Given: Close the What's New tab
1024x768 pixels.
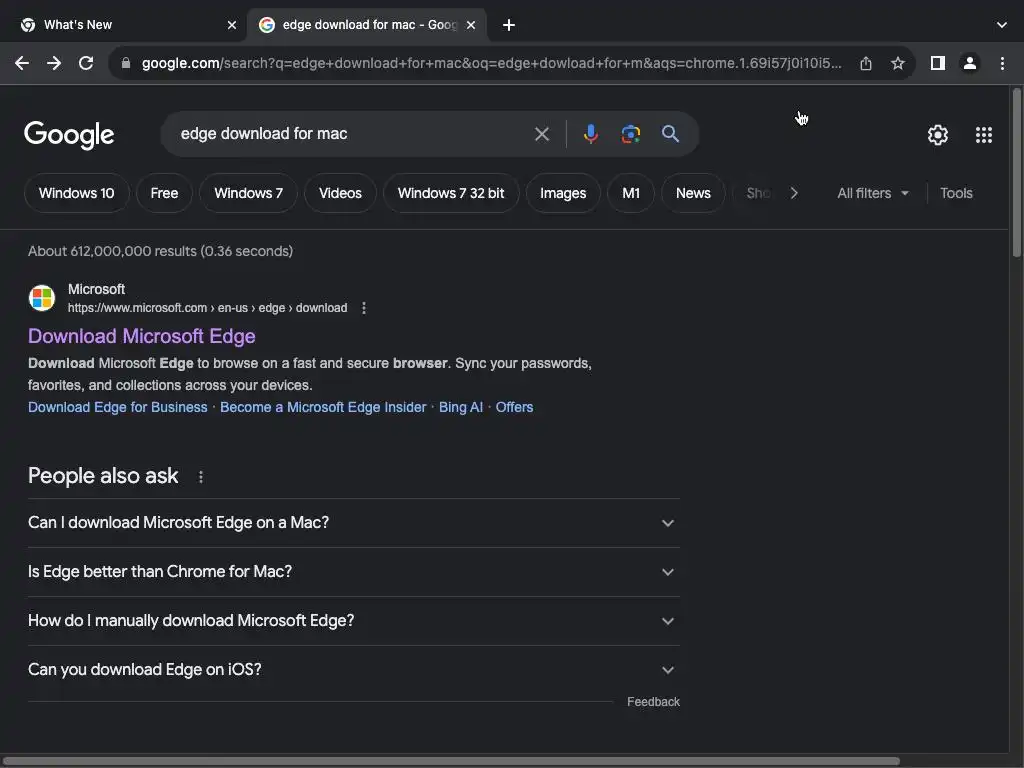Looking at the screenshot, I should click(232, 25).
